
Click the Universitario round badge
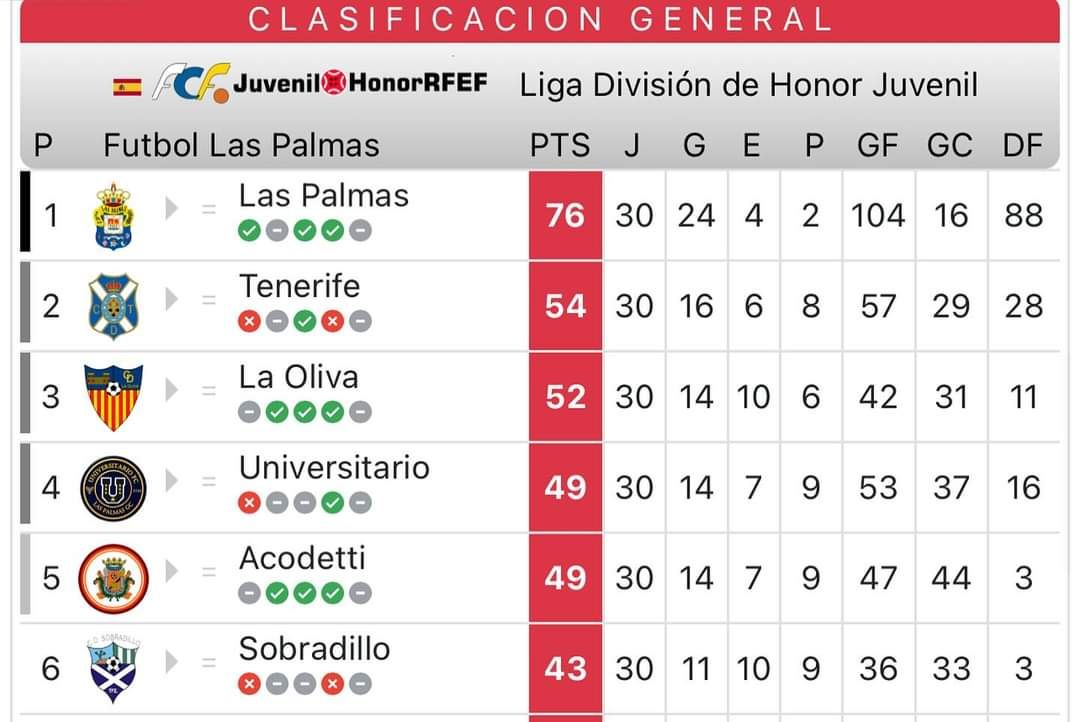113,488
